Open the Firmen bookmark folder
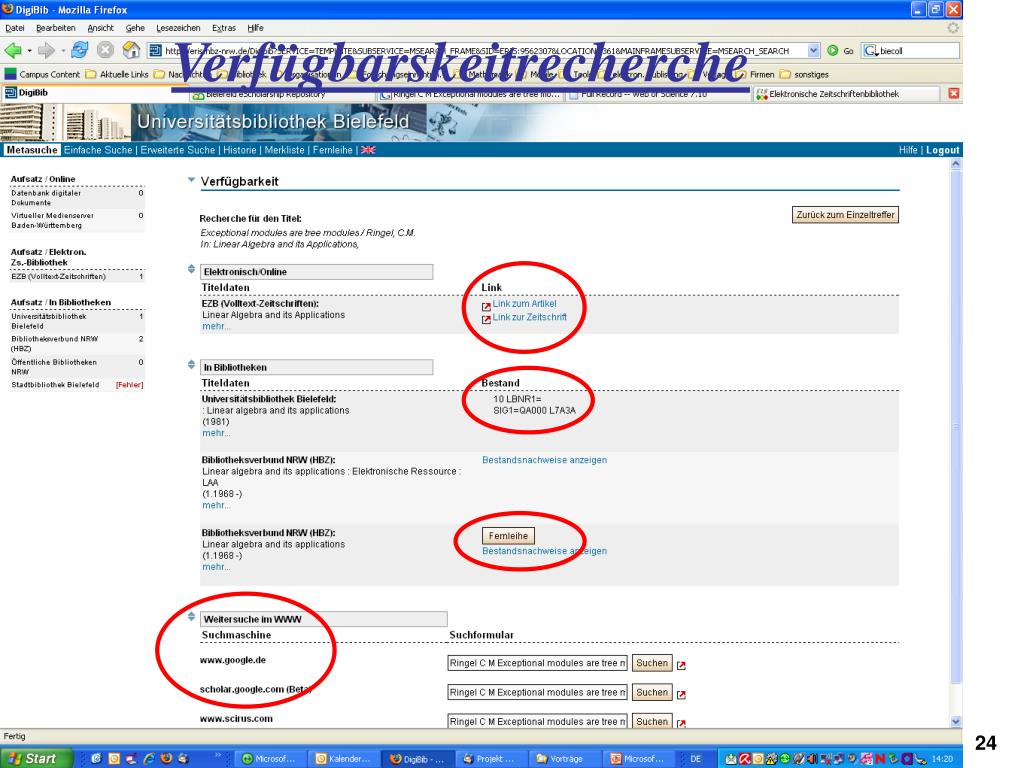Screen dimensions: 1024x768 756,74
